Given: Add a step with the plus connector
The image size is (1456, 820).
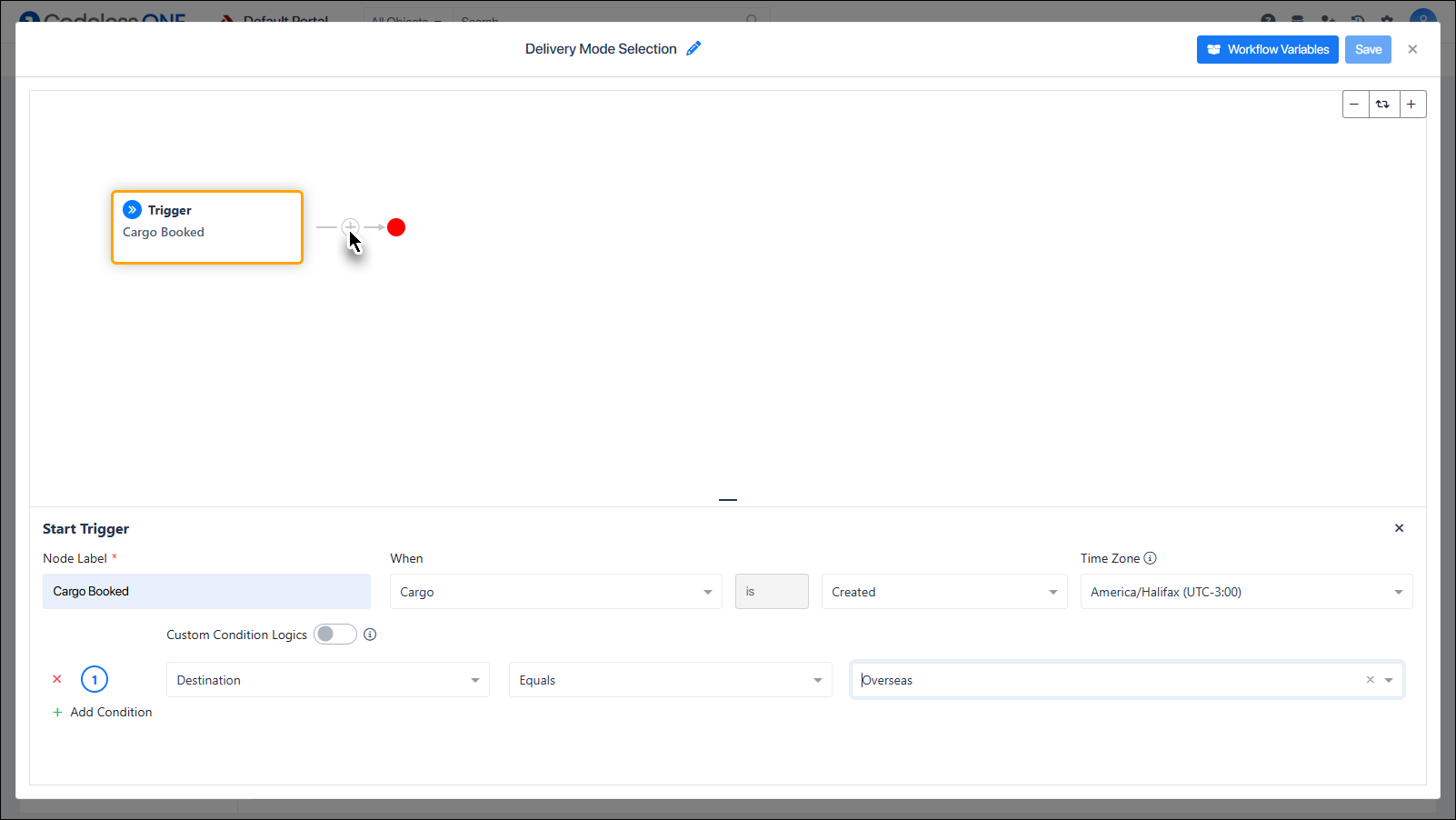Looking at the screenshot, I should tap(351, 227).
